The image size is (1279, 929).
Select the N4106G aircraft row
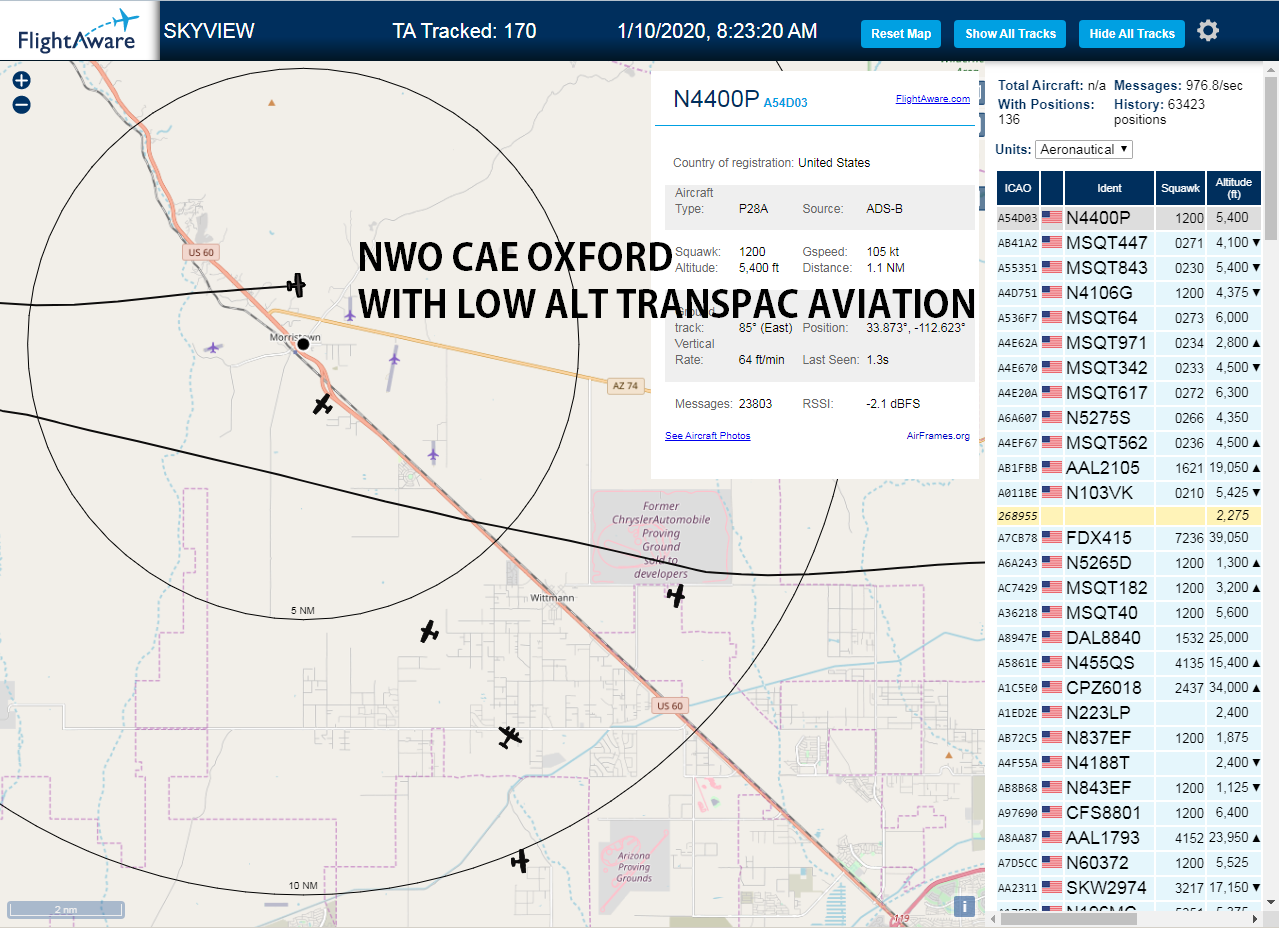pos(1129,292)
